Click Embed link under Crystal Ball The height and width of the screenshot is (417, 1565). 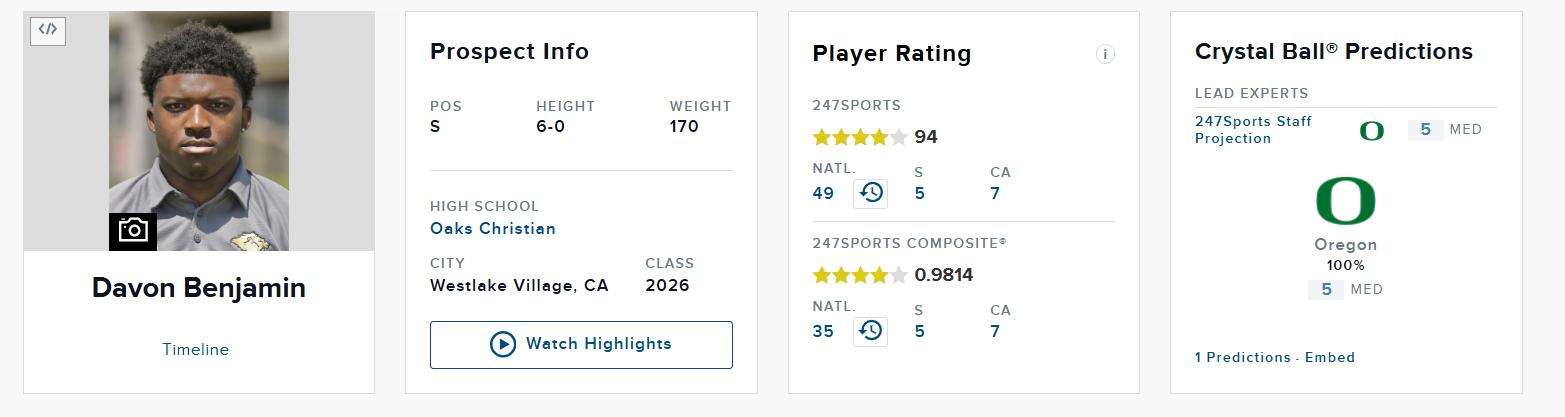point(1330,357)
